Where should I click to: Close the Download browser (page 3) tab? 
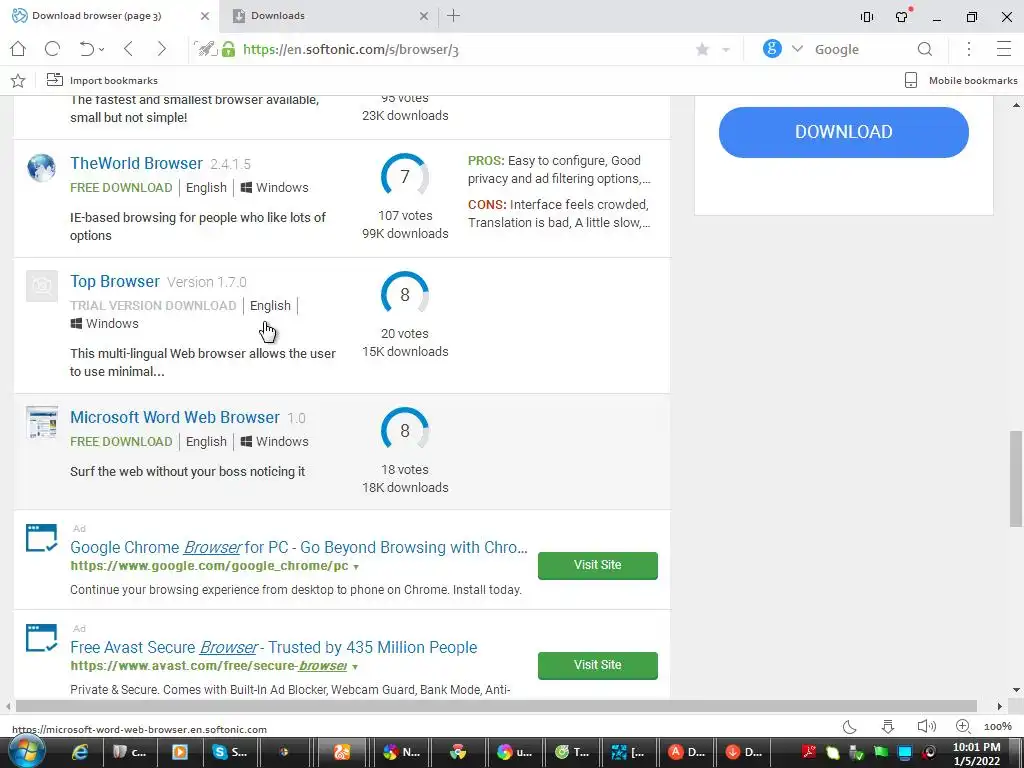tap(204, 16)
